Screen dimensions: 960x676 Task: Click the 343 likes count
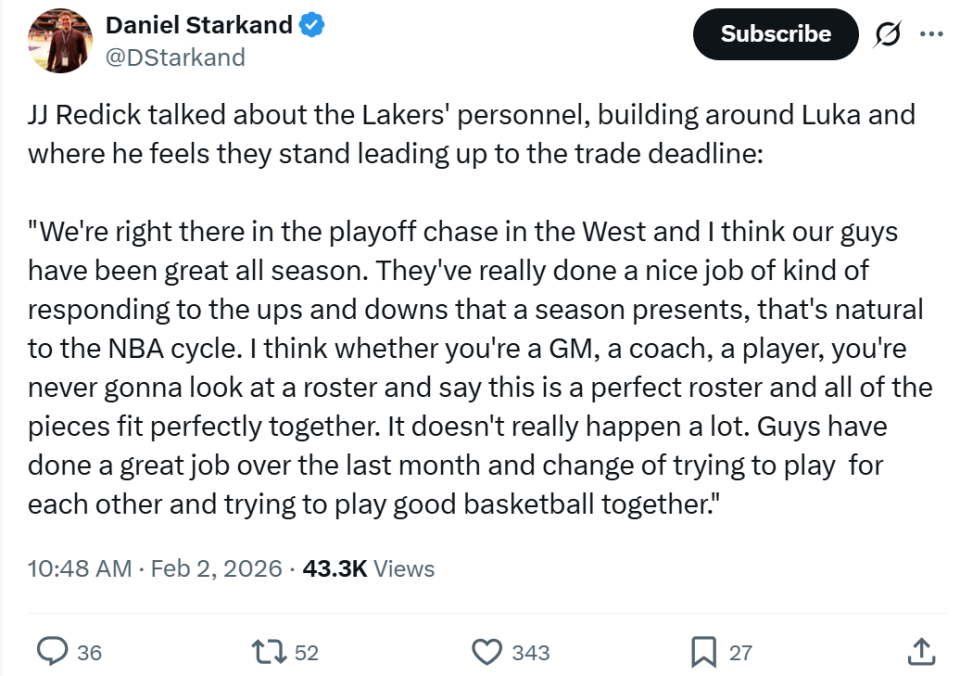click(530, 653)
